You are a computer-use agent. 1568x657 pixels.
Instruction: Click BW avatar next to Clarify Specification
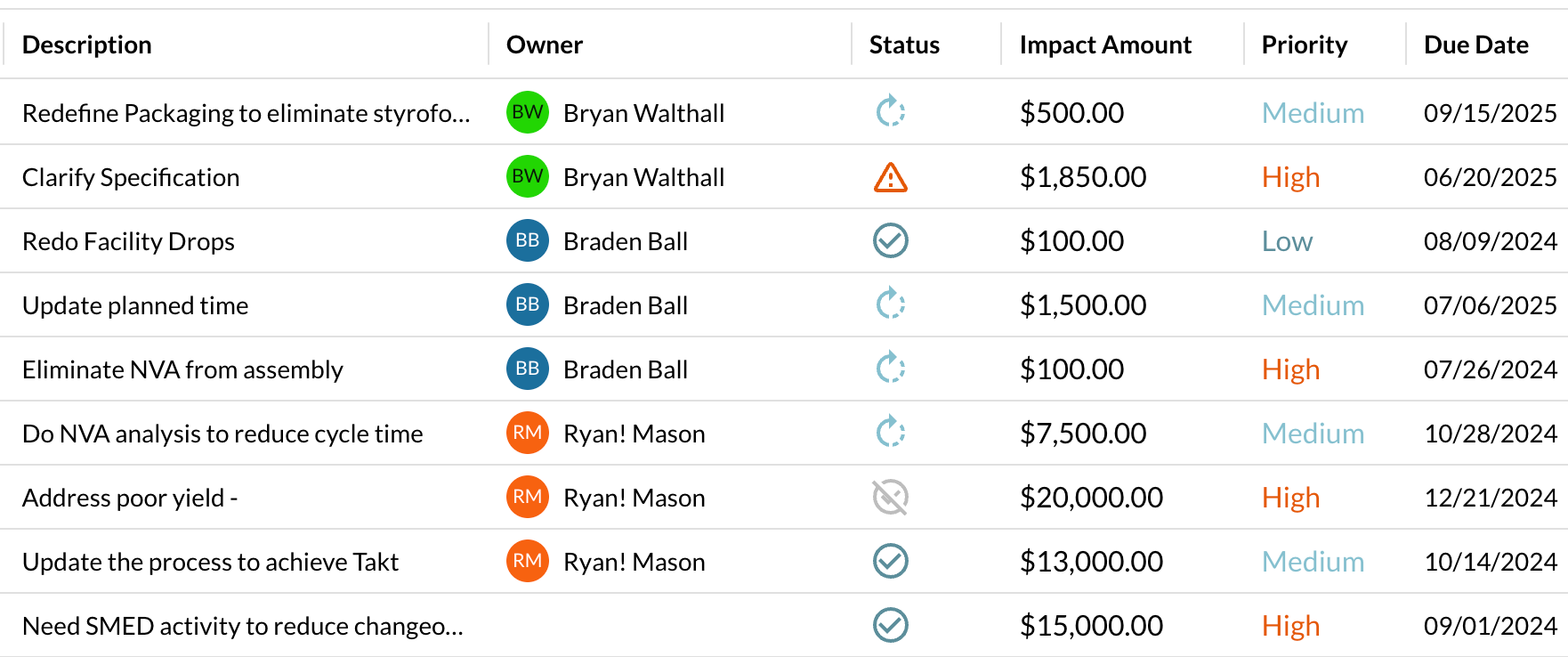(x=527, y=176)
